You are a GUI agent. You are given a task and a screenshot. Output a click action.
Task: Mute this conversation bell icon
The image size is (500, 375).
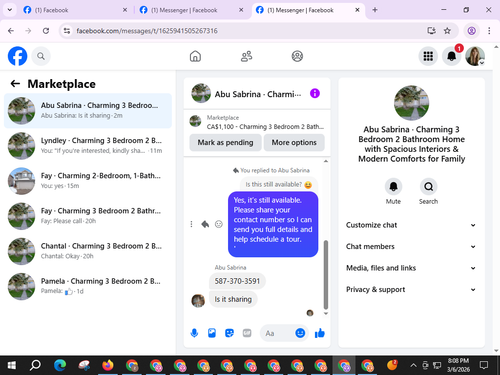click(x=393, y=186)
